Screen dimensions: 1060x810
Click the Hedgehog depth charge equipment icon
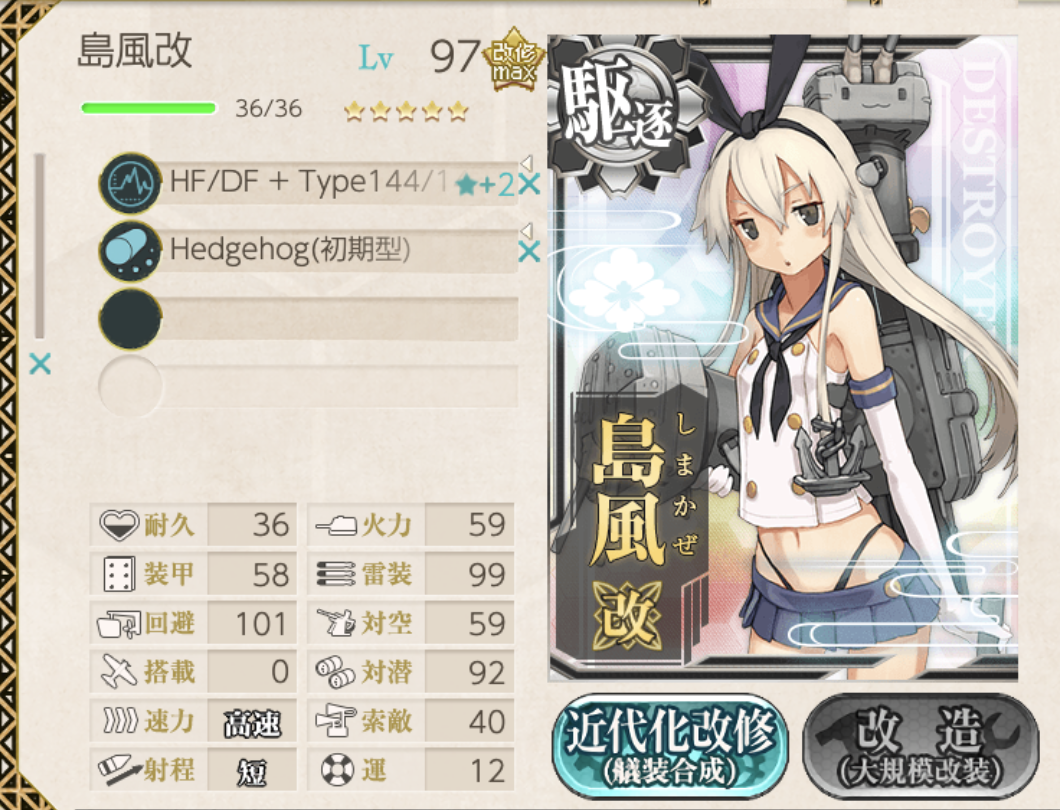click(130, 251)
